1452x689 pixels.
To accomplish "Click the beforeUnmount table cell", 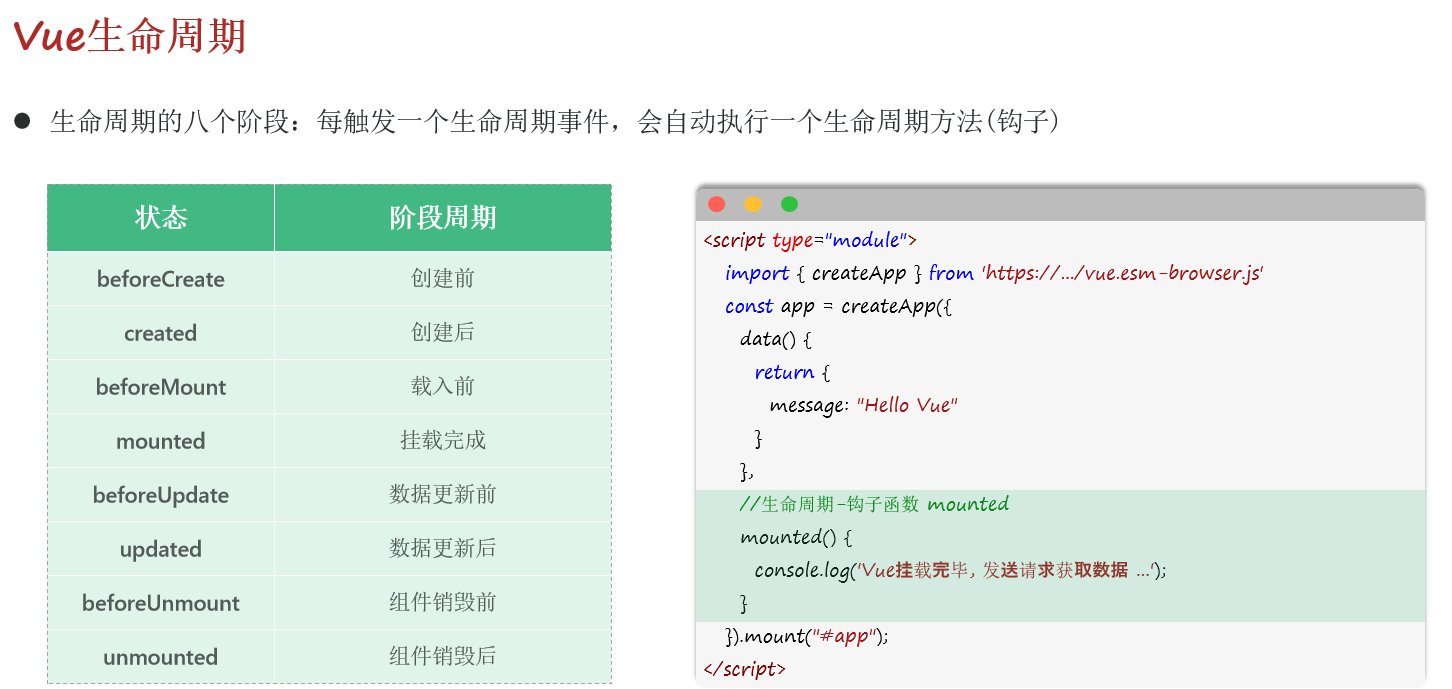I will click(x=161, y=603).
